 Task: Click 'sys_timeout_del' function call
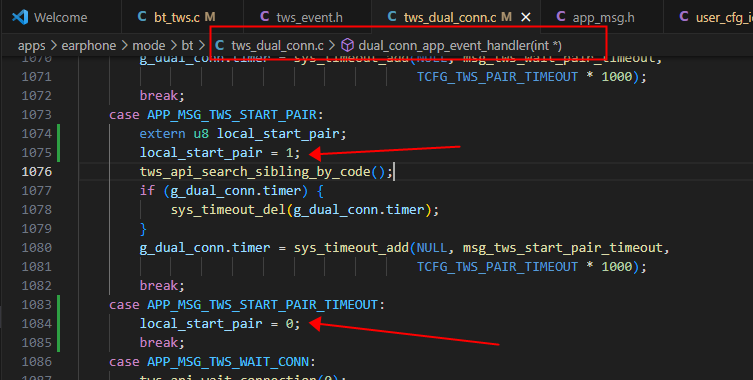tap(228, 210)
